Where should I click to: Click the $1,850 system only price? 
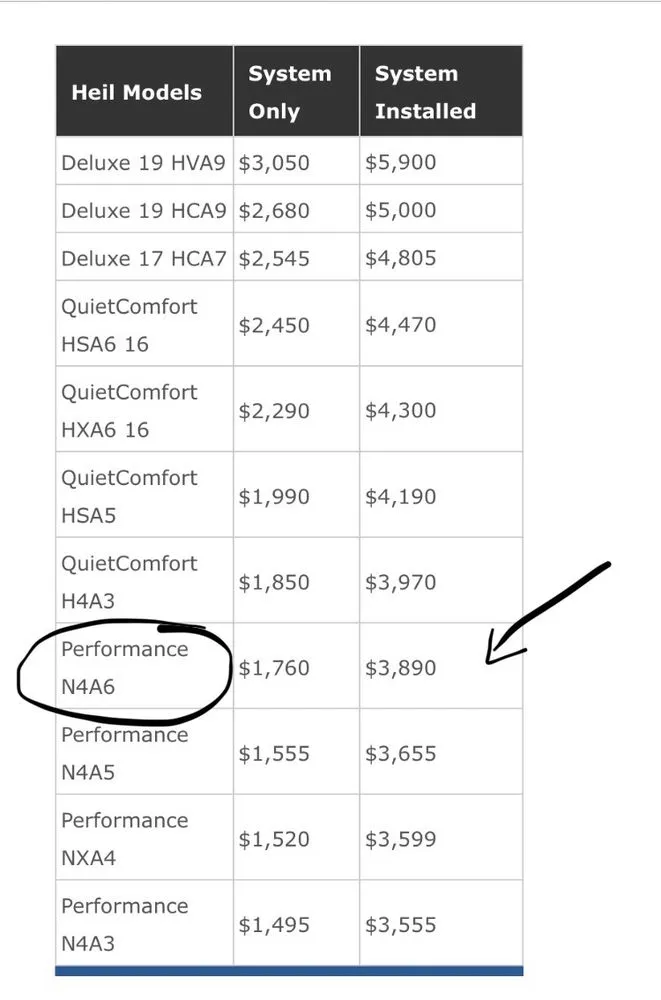274,582
